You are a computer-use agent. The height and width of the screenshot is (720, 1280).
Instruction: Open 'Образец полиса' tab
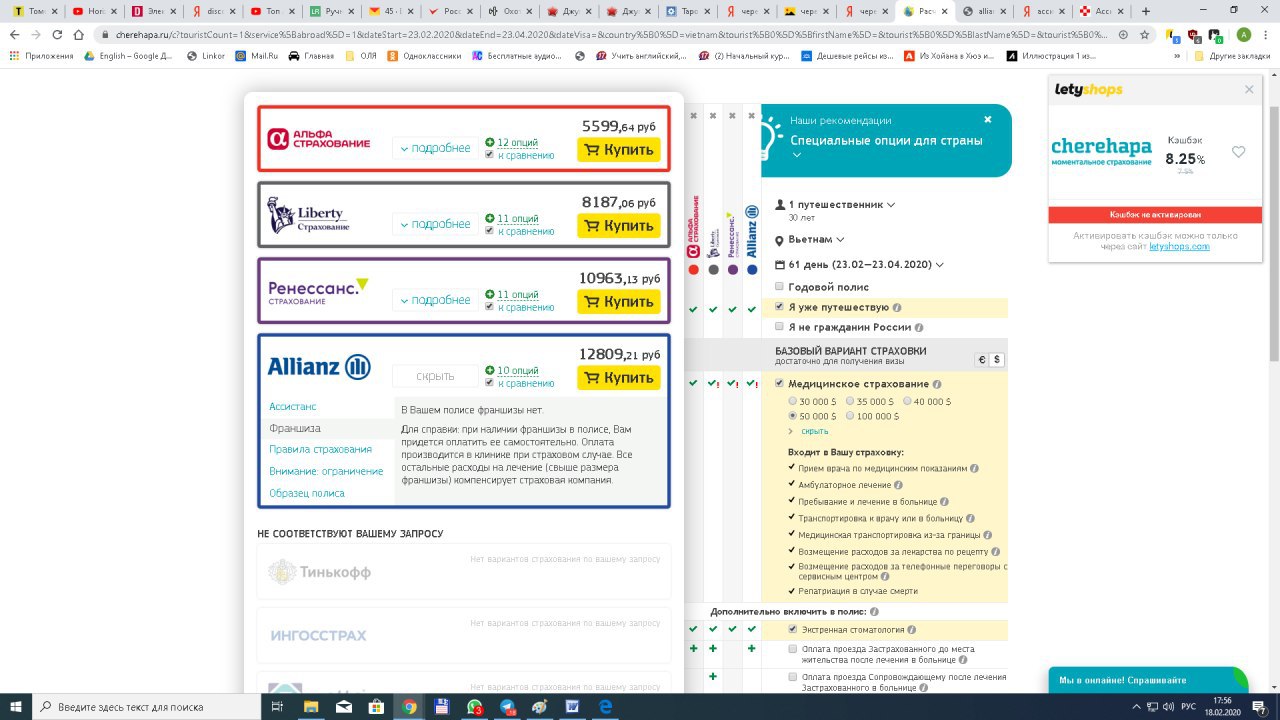[307, 493]
